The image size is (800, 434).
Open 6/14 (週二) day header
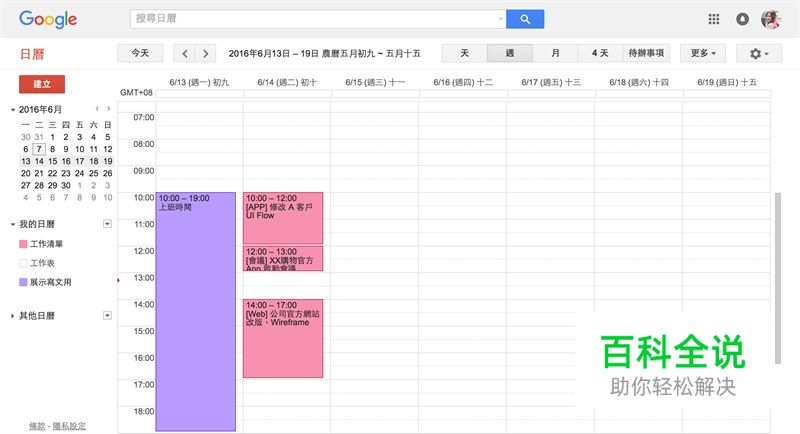(287, 82)
